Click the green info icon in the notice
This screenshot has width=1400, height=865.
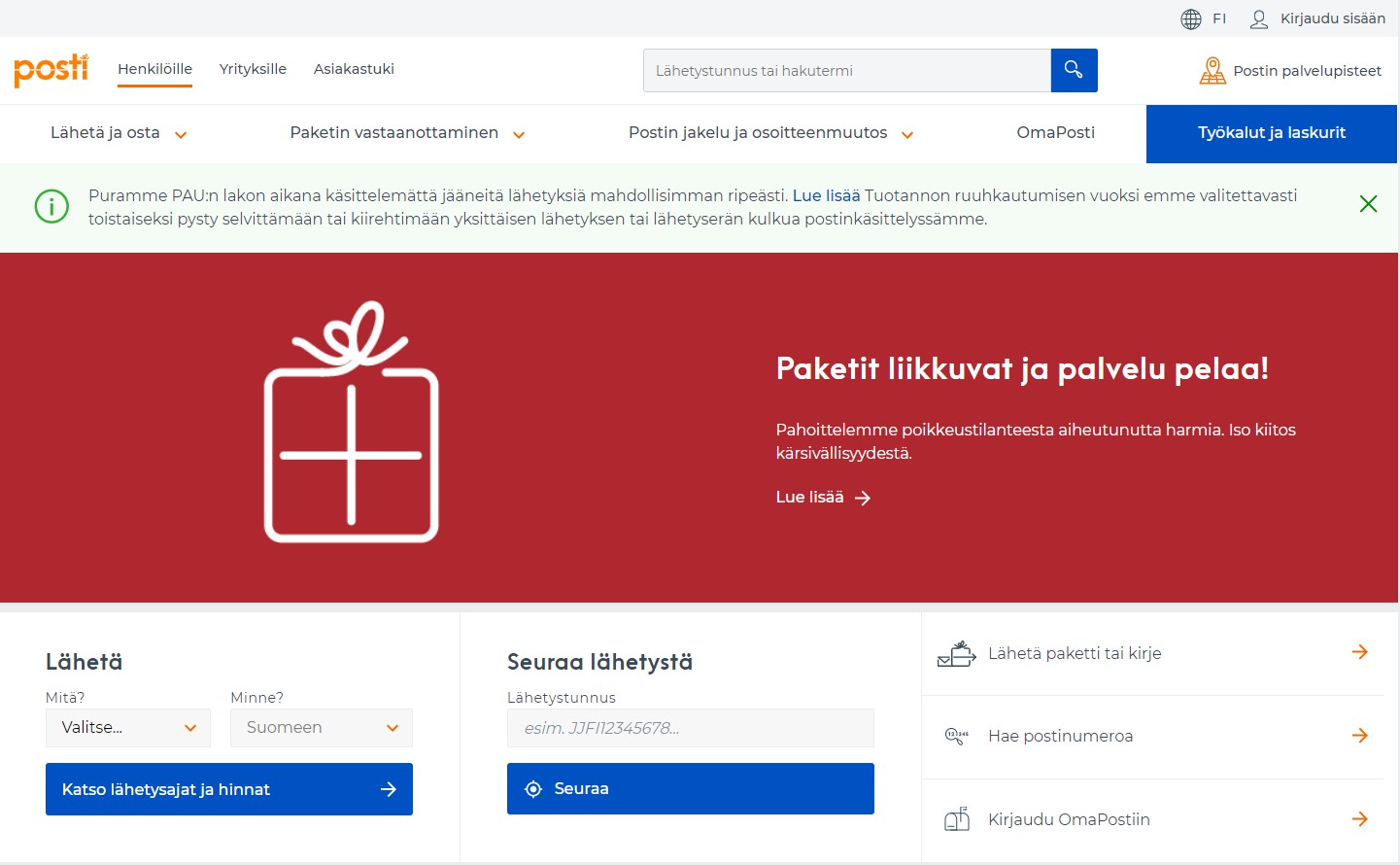pos(51,206)
